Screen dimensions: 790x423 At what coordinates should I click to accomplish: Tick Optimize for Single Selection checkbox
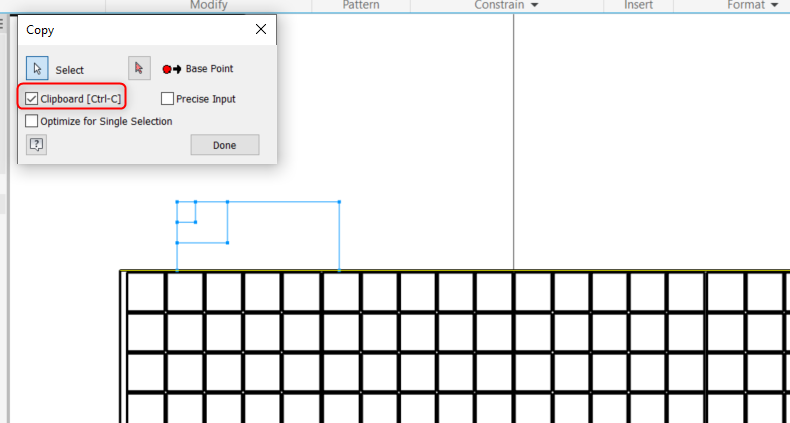[x=33, y=121]
